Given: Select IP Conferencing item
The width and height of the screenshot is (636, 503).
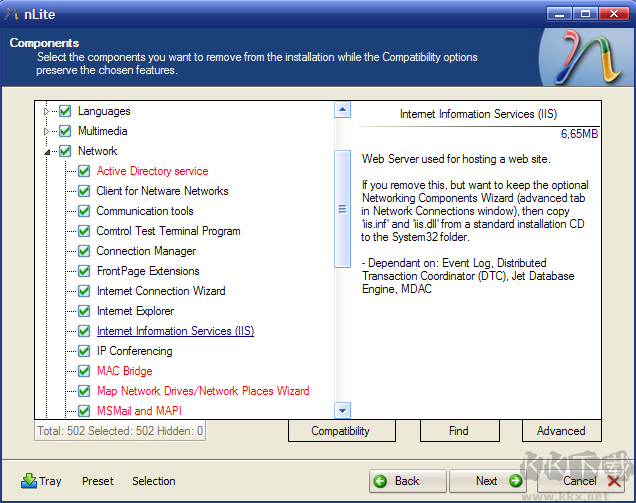Looking at the screenshot, I should [134, 351].
